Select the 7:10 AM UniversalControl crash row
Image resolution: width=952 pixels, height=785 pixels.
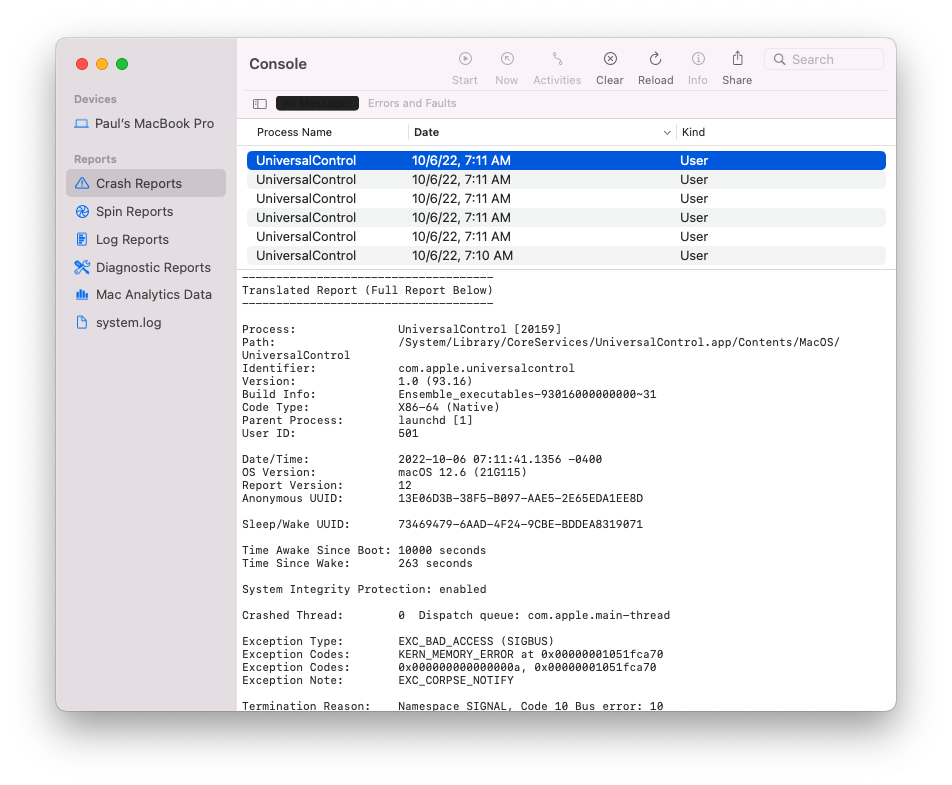coord(566,256)
